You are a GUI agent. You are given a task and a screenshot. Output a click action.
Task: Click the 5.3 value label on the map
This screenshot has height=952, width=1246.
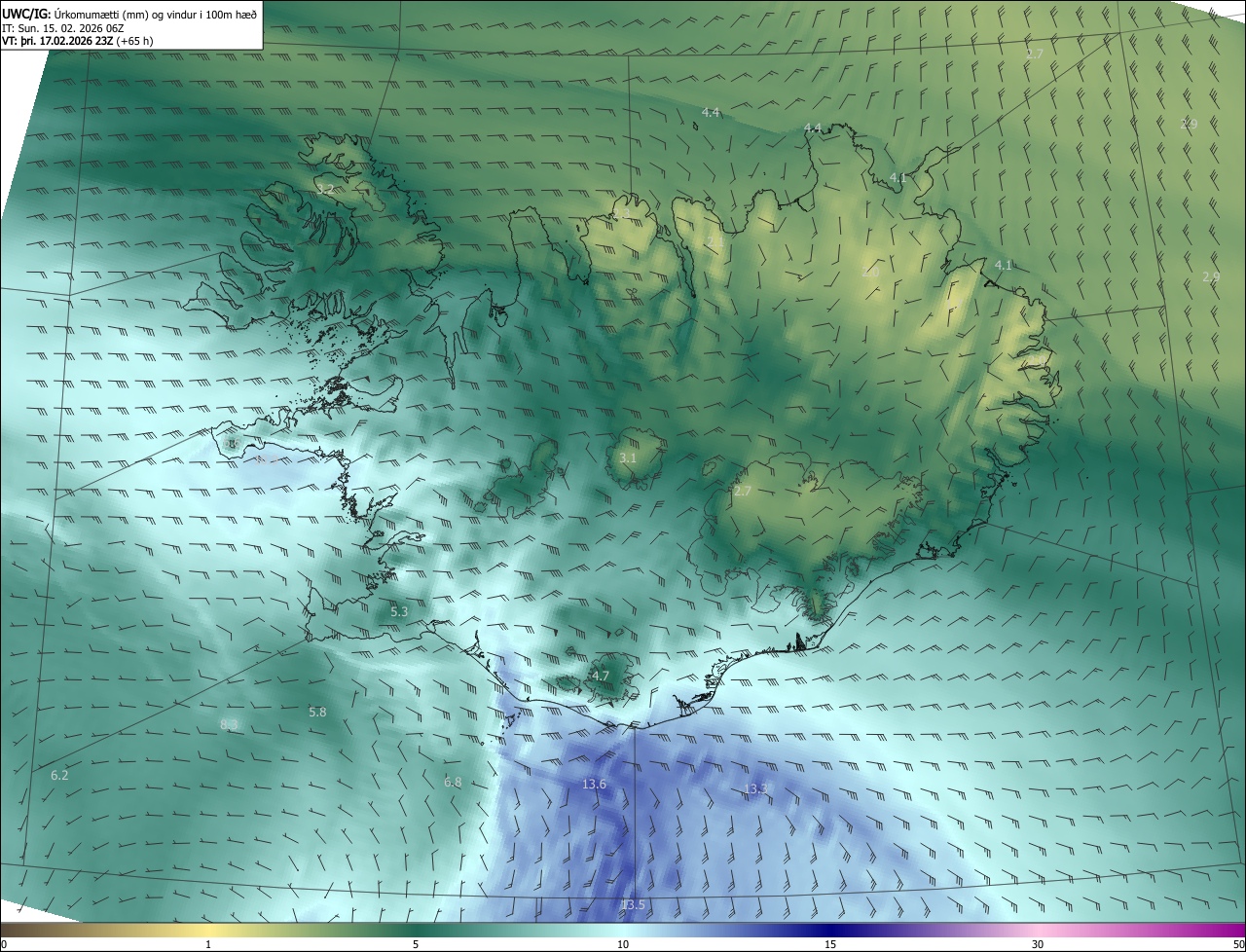coord(399,611)
